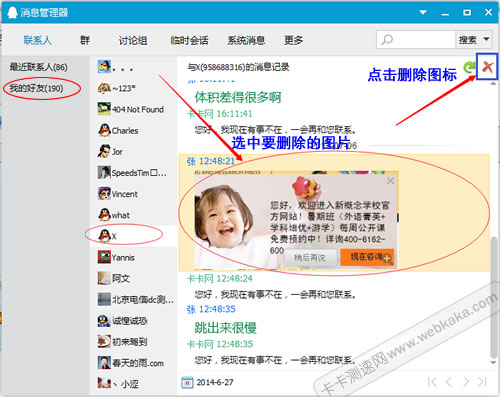Screen dimensions: 500x397
Task: Open the title bar menu arrow
Action: pos(423,12)
